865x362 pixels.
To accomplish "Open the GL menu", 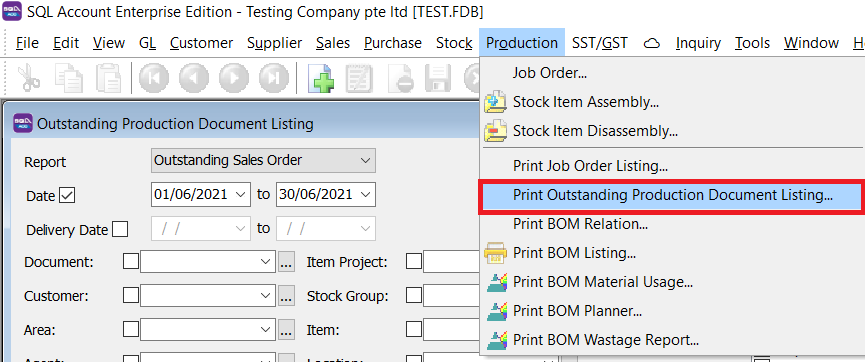I will (147, 43).
